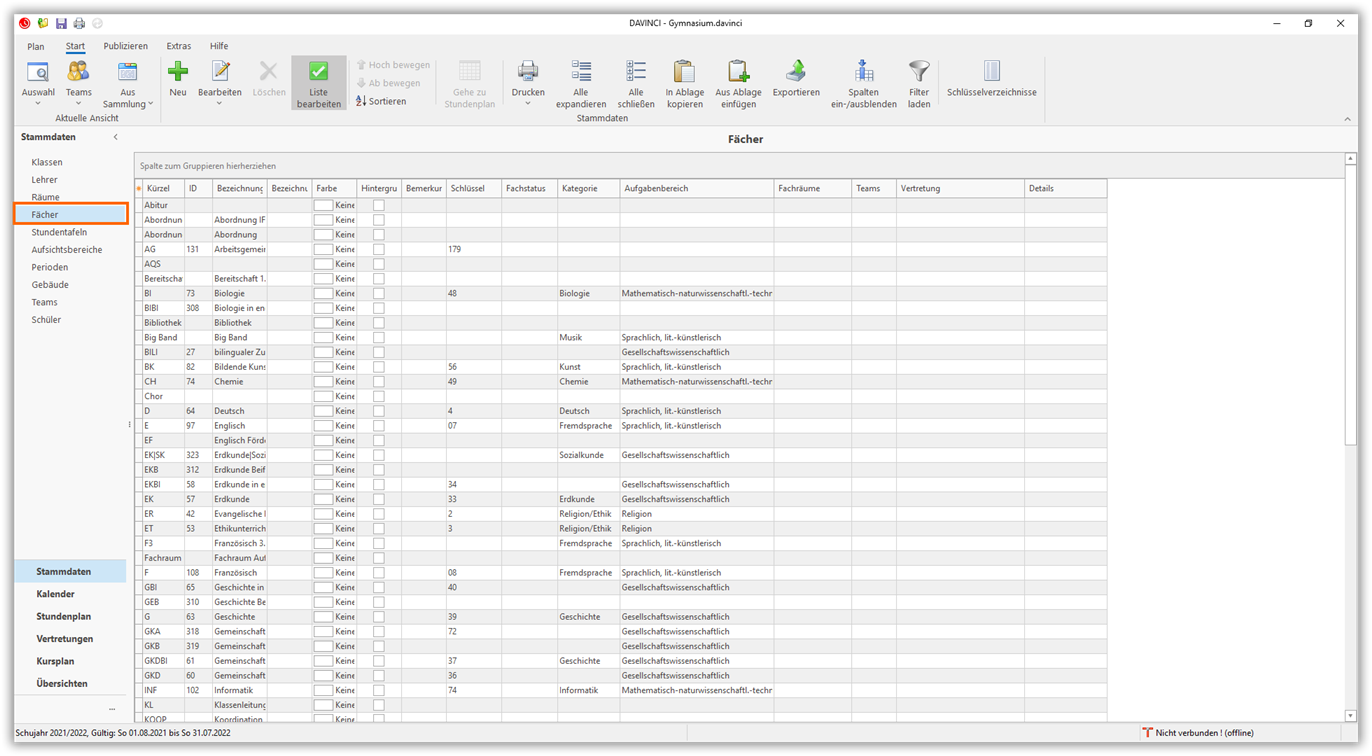Click Alle schließen icon

point(636,72)
